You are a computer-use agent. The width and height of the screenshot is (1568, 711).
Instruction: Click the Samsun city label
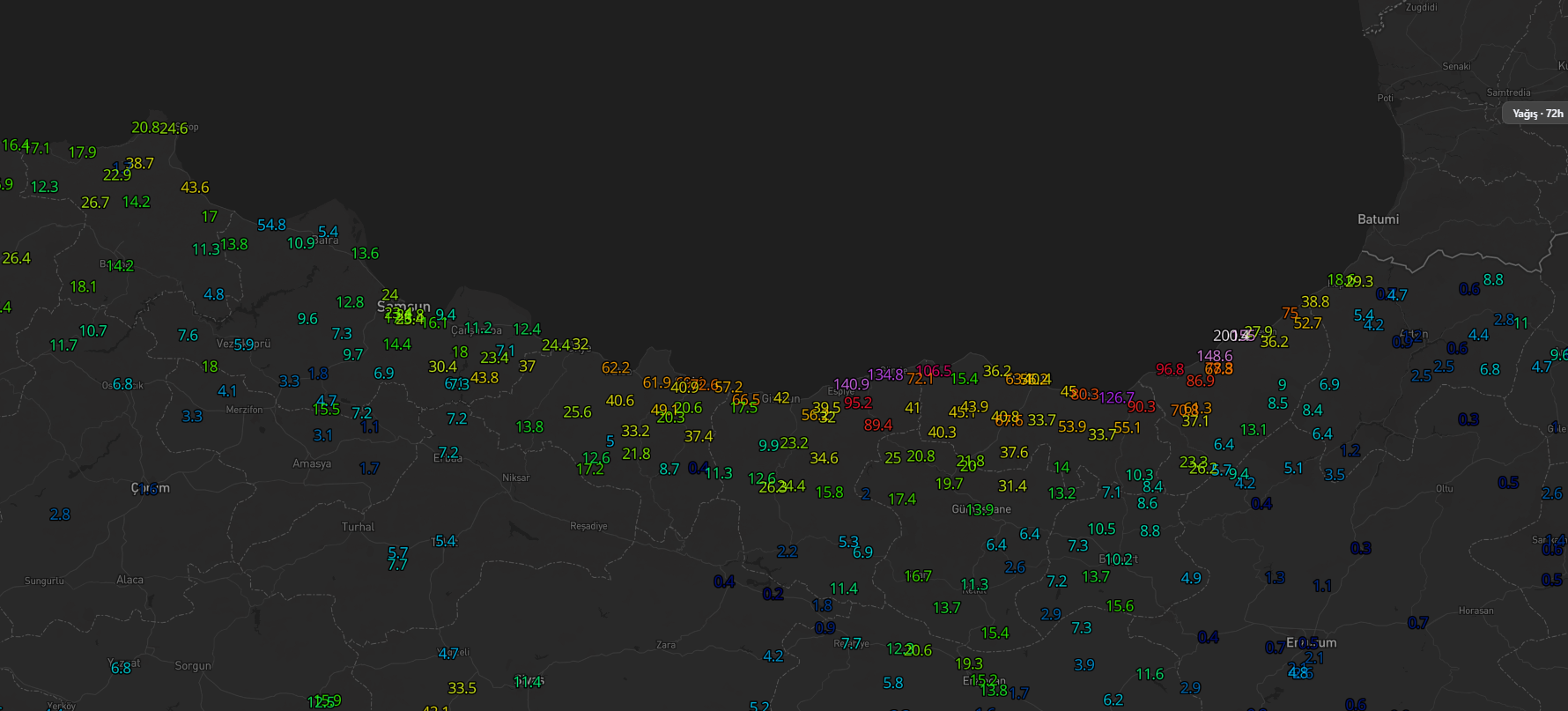pyautogui.click(x=403, y=307)
